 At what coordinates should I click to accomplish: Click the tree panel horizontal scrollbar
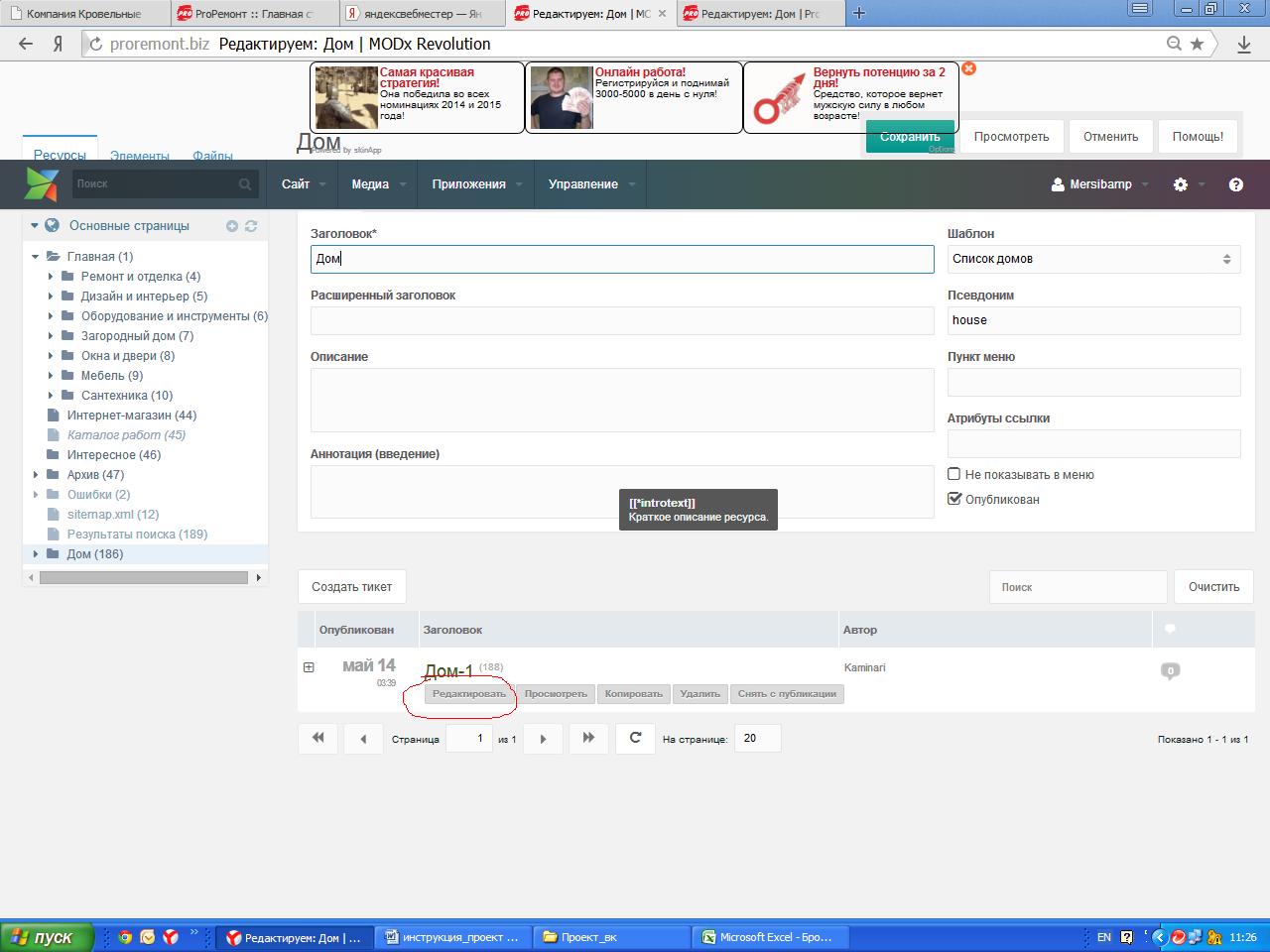tap(144, 577)
